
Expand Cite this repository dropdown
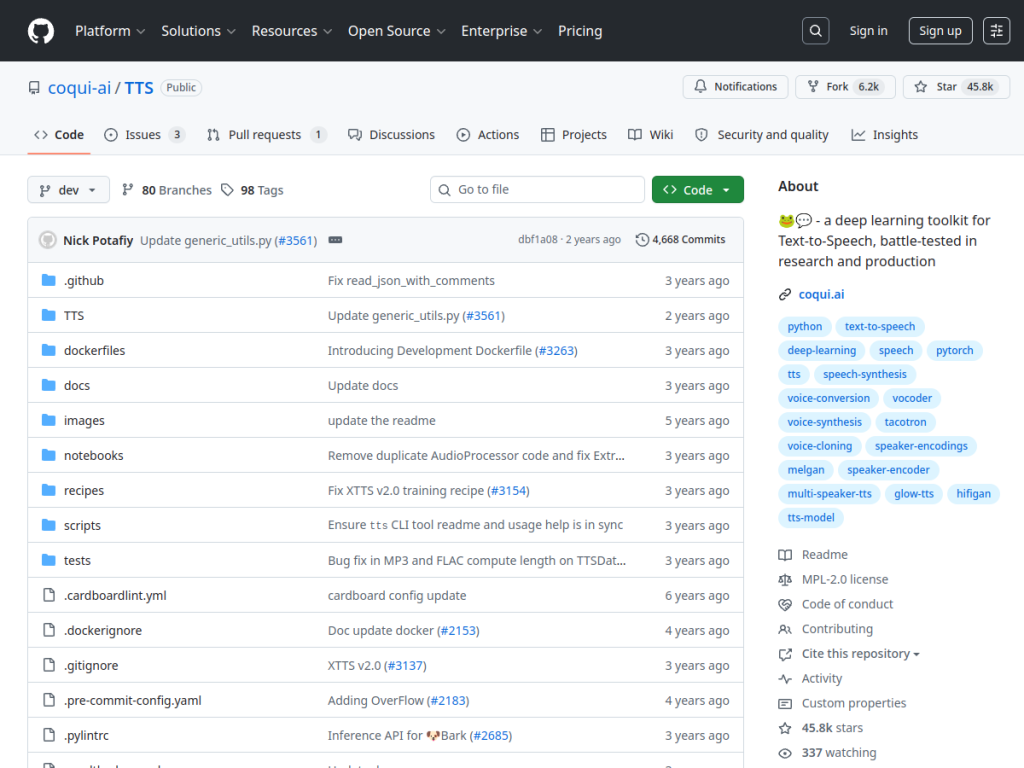point(860,654)
